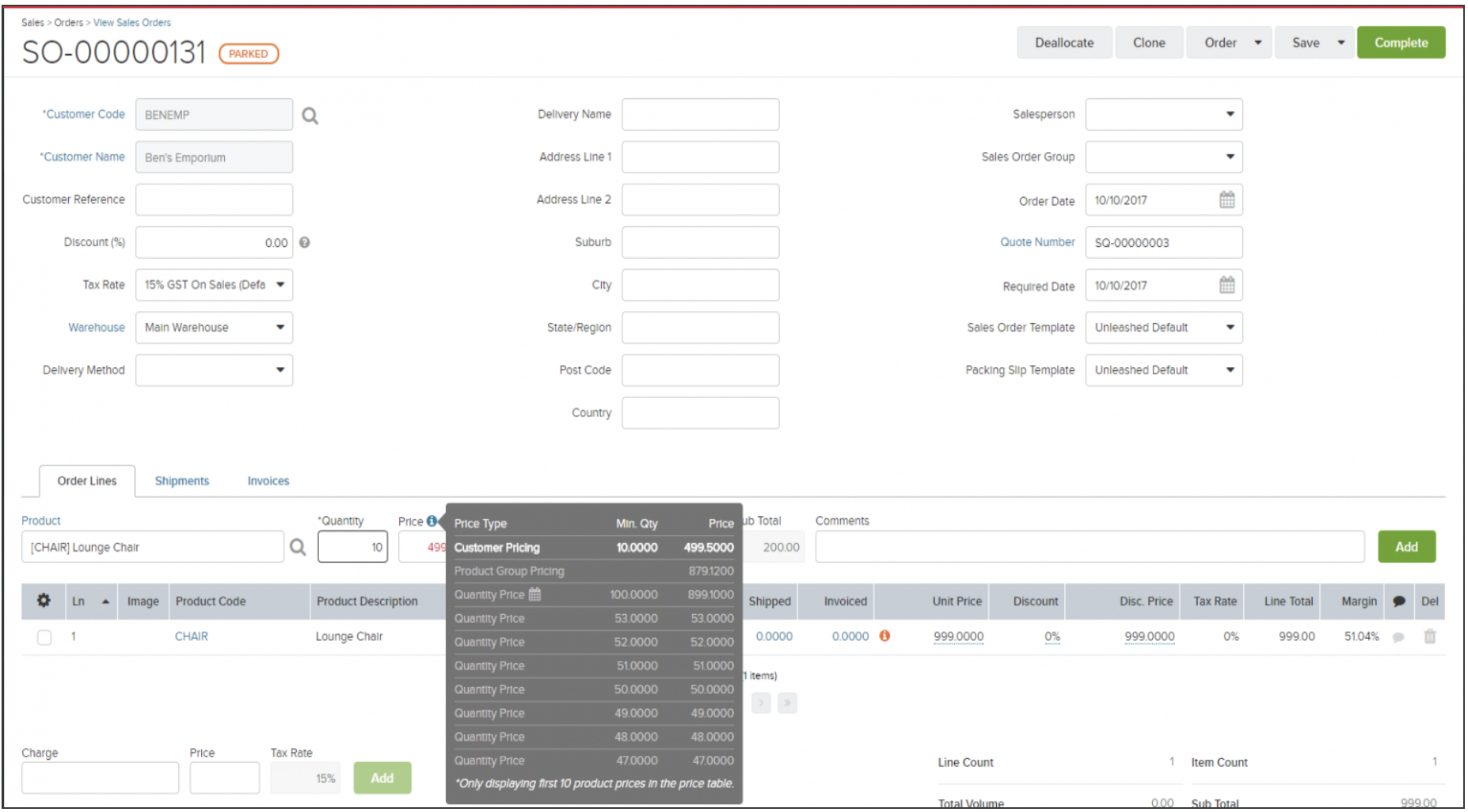Switch to the Invoices tab
Image resolution: width=1468 pixels, height=812 pixels.
268,480
